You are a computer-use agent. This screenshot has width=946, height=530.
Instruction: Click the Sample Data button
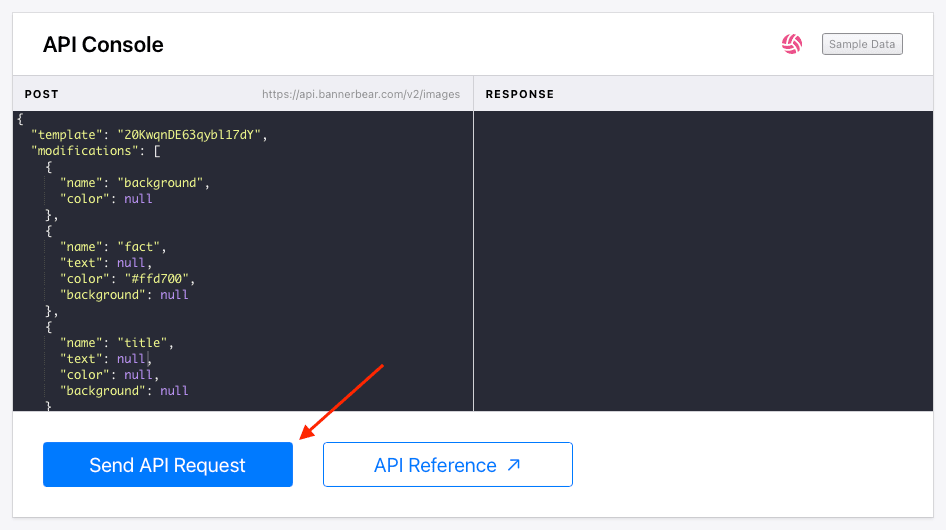[x=862, y=44]
